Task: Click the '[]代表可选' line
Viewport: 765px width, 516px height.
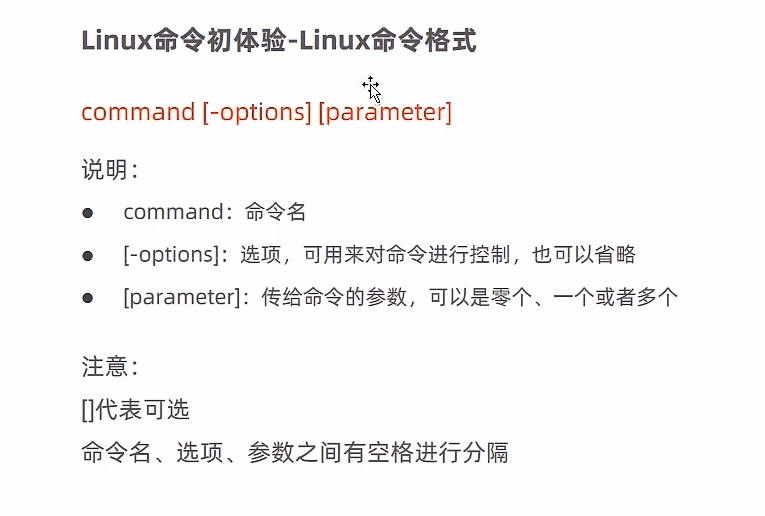Action: pyautogui.click(x=135, y=410)
